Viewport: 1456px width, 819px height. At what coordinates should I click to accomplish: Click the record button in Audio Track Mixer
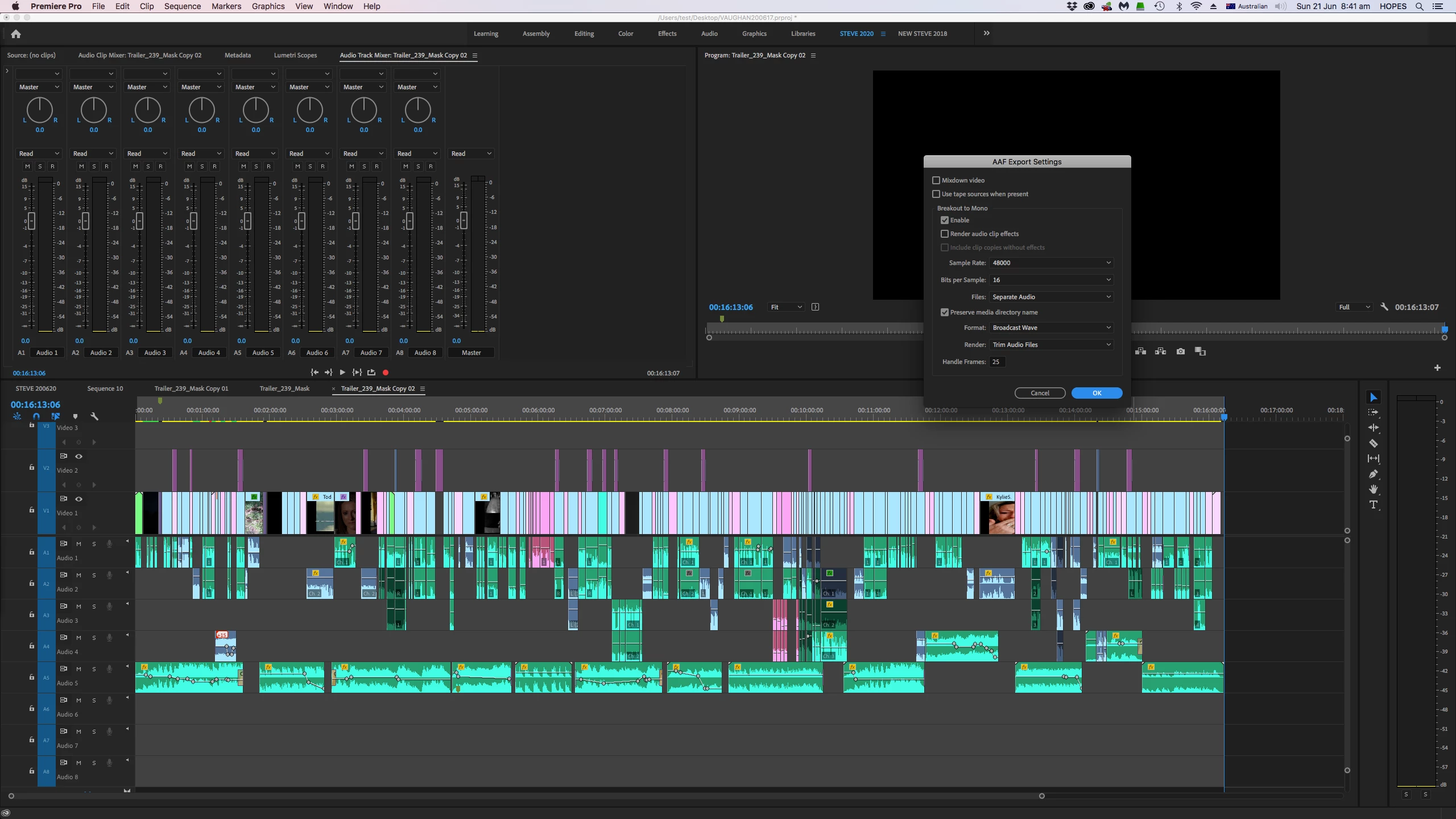[x=386, y=373]
